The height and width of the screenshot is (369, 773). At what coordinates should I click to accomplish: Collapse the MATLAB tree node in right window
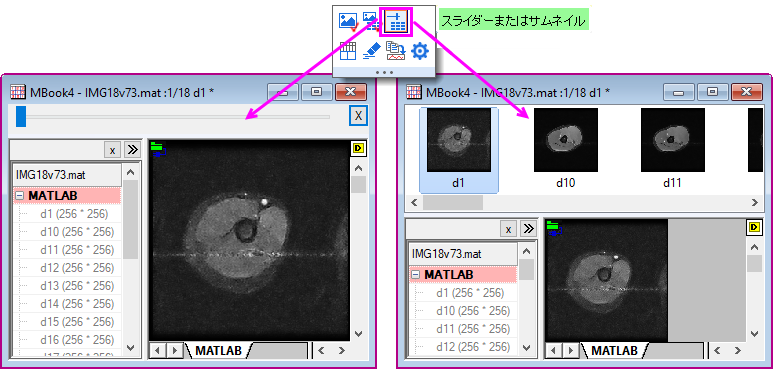417,274
